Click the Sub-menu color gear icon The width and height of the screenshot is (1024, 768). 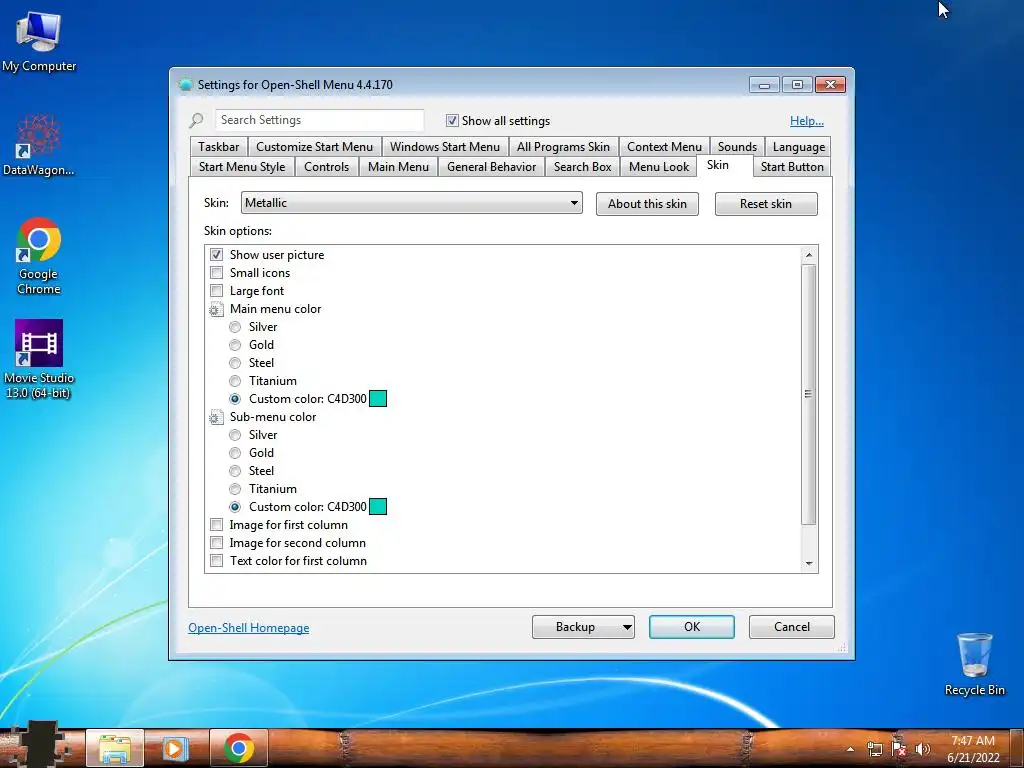(216, 417)
